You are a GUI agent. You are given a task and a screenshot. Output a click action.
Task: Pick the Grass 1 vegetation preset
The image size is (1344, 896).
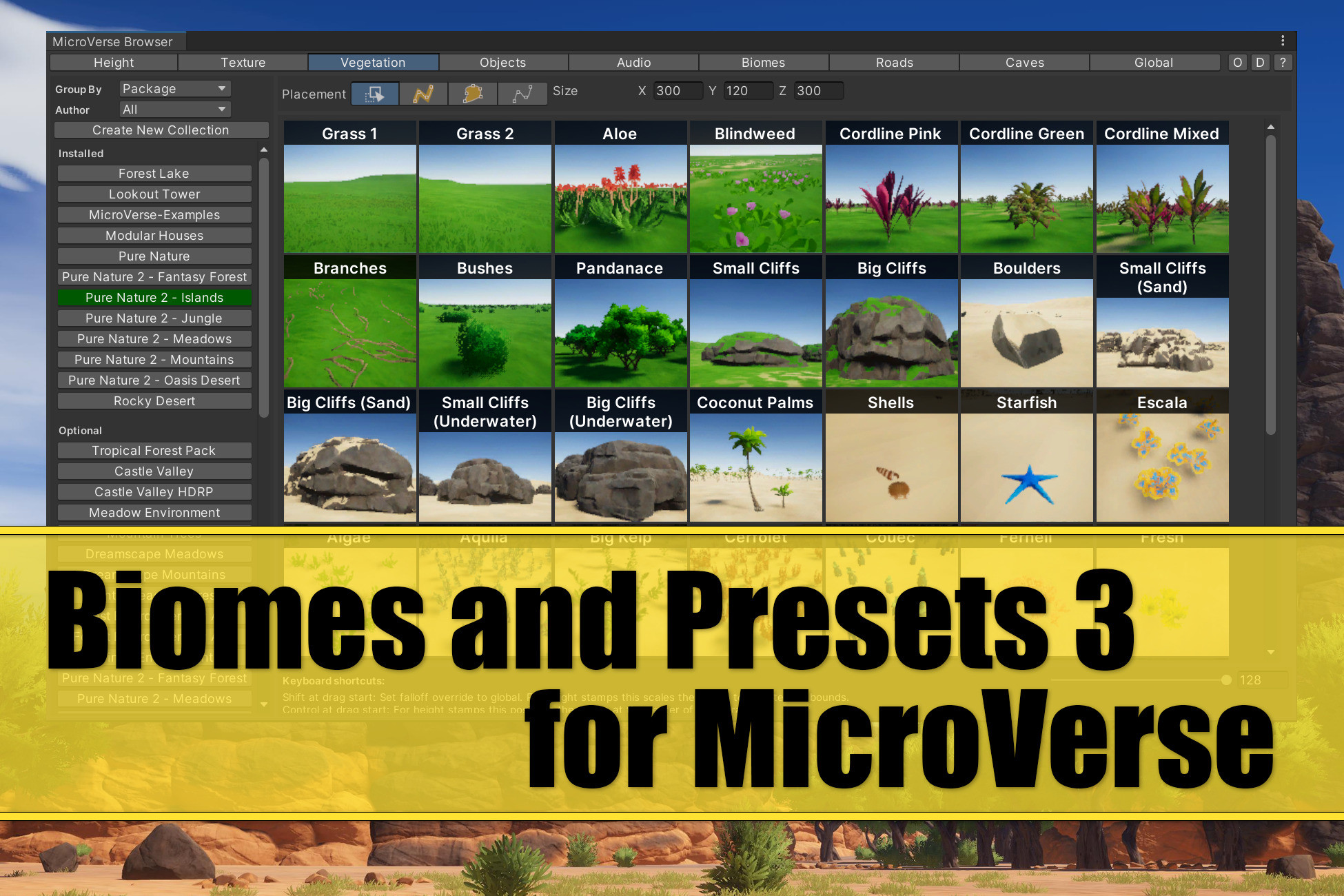[x=349, y=187]
